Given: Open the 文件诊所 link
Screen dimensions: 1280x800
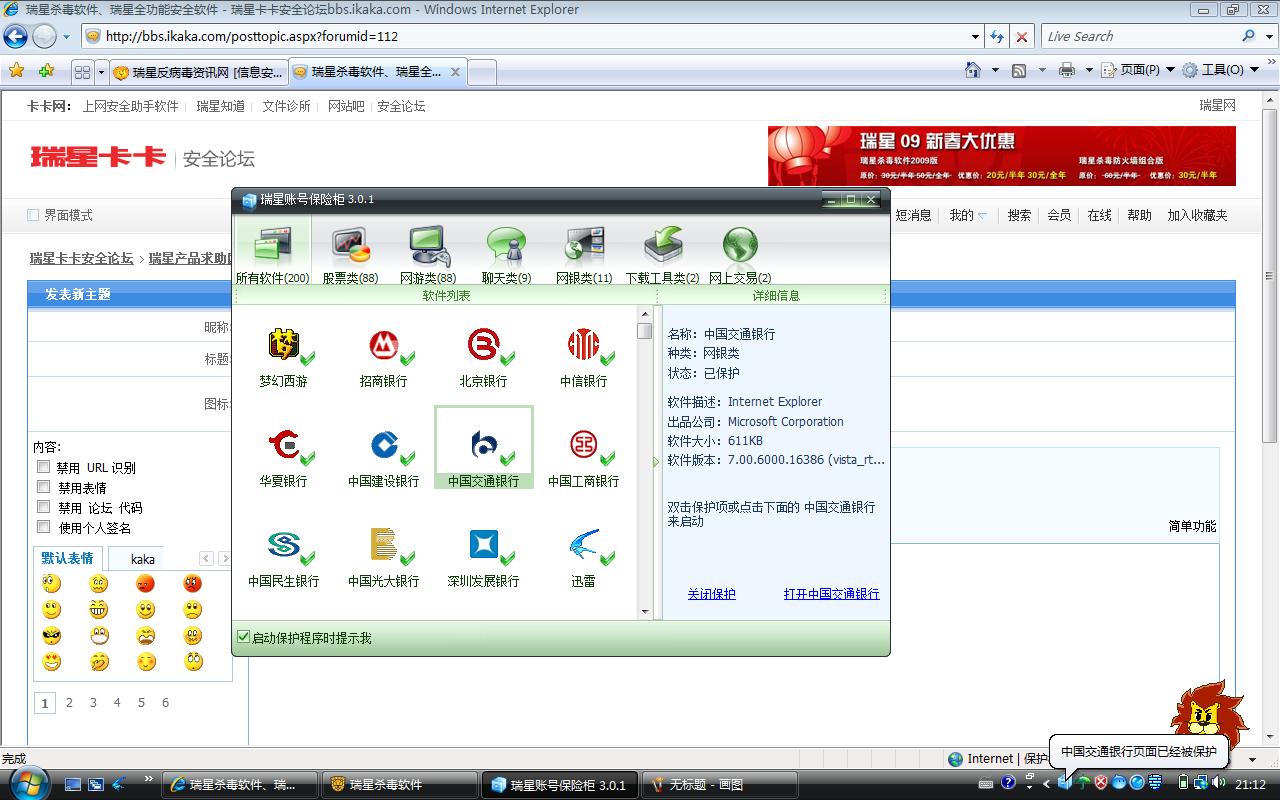Looking at the screenshot, I should pyautogui.click(x=286, y=106).
